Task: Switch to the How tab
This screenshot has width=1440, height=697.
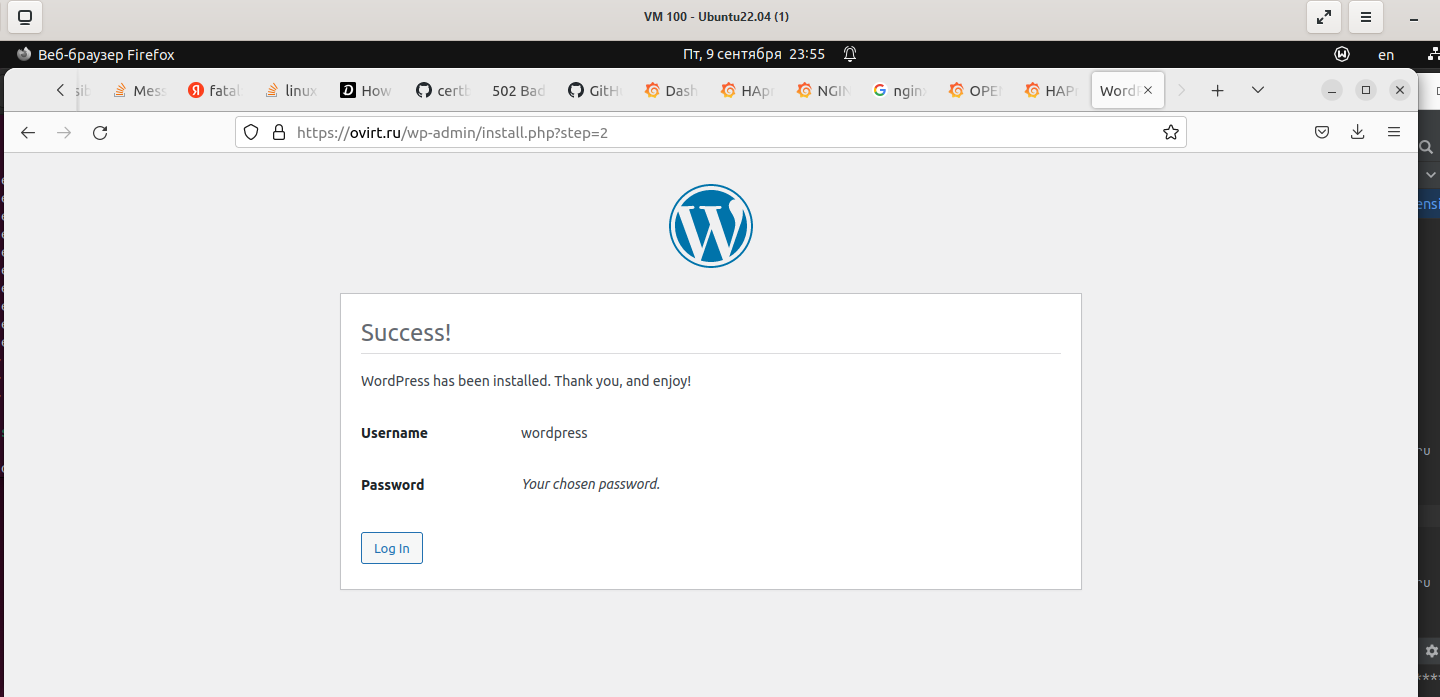Action: click(x=367, y=90)
